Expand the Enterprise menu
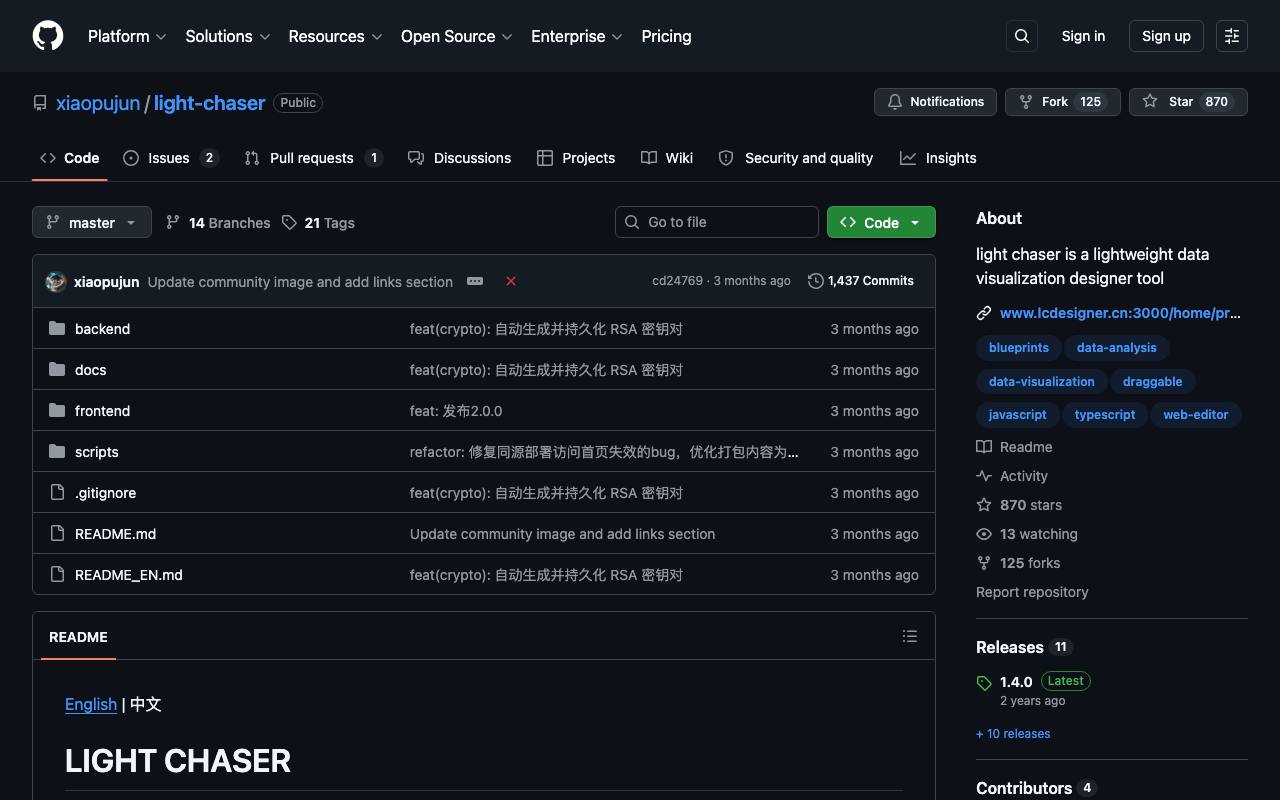Image resolution: width=1280 pixels, height=800 pixels. click(x=577, y=36)
